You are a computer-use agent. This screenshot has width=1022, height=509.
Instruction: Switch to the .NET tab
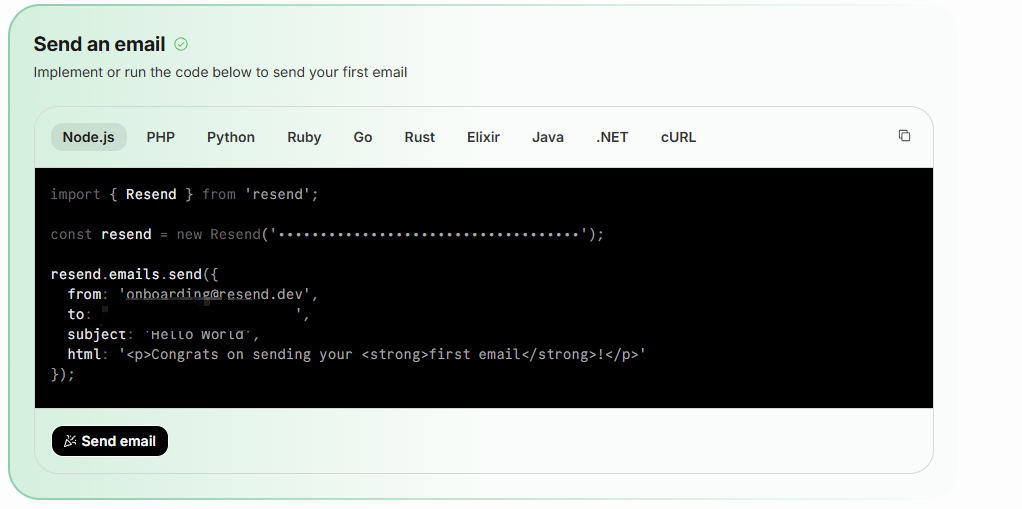click(x=612, y=137)
